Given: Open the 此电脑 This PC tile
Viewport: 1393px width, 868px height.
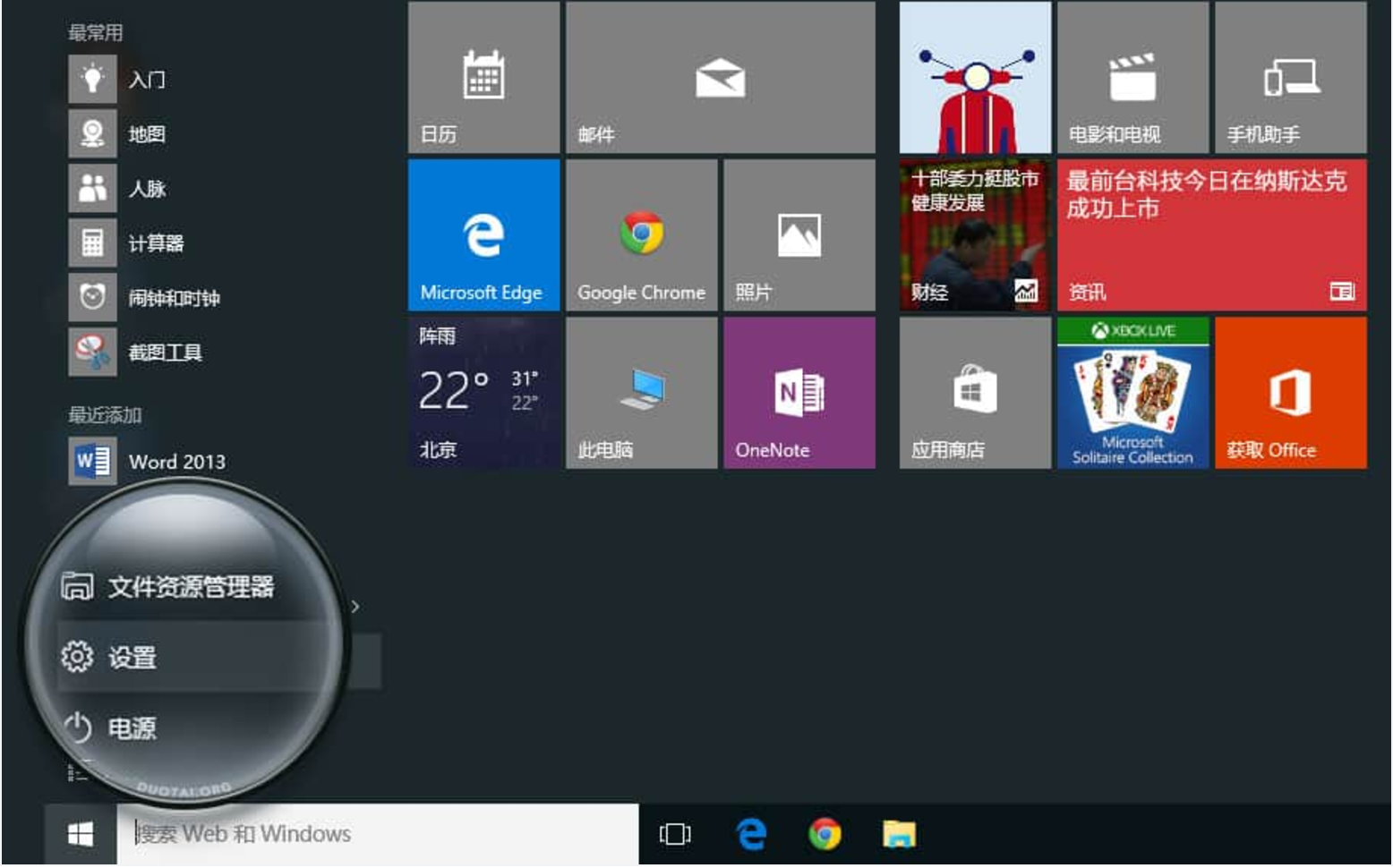Looking at the screenshot, I should click(641, 393).
